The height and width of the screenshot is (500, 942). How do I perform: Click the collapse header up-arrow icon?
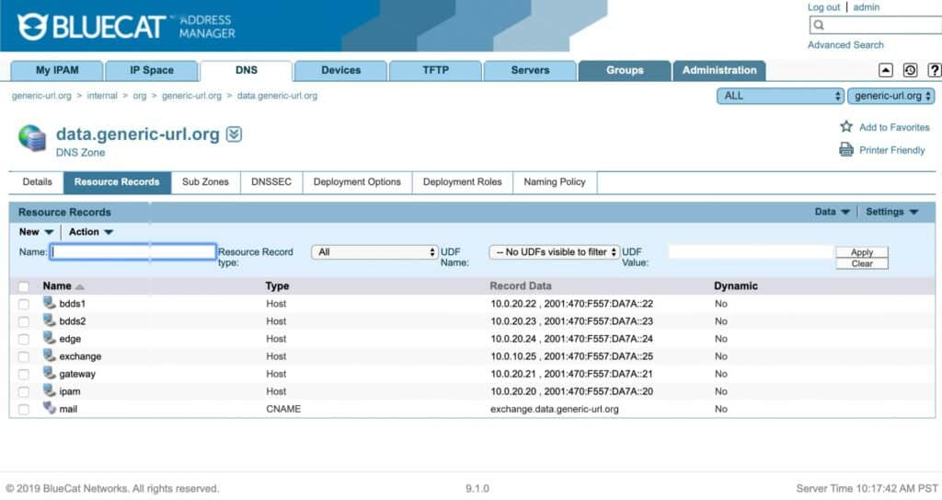(x=885, y=70)
